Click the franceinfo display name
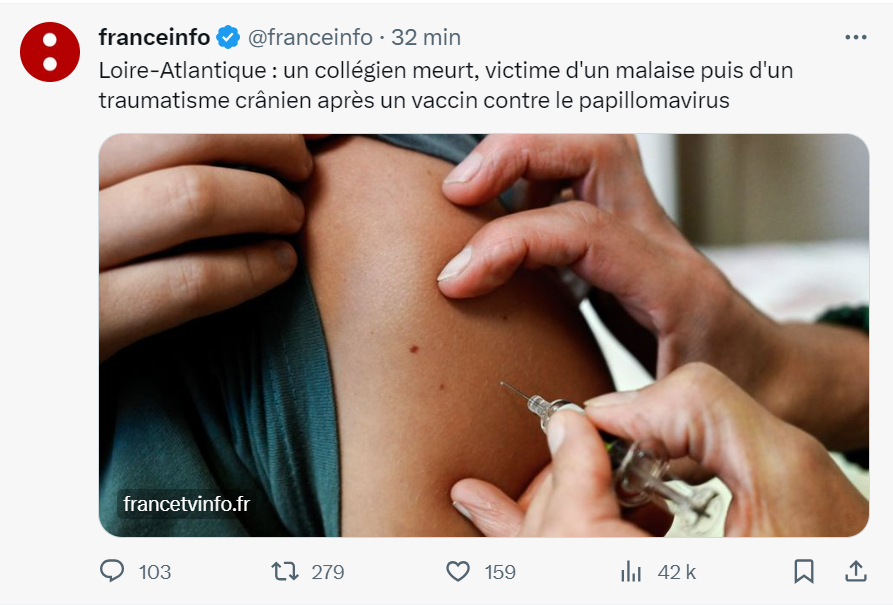Viewport: 893px width, 605px height. coord(154,38)
